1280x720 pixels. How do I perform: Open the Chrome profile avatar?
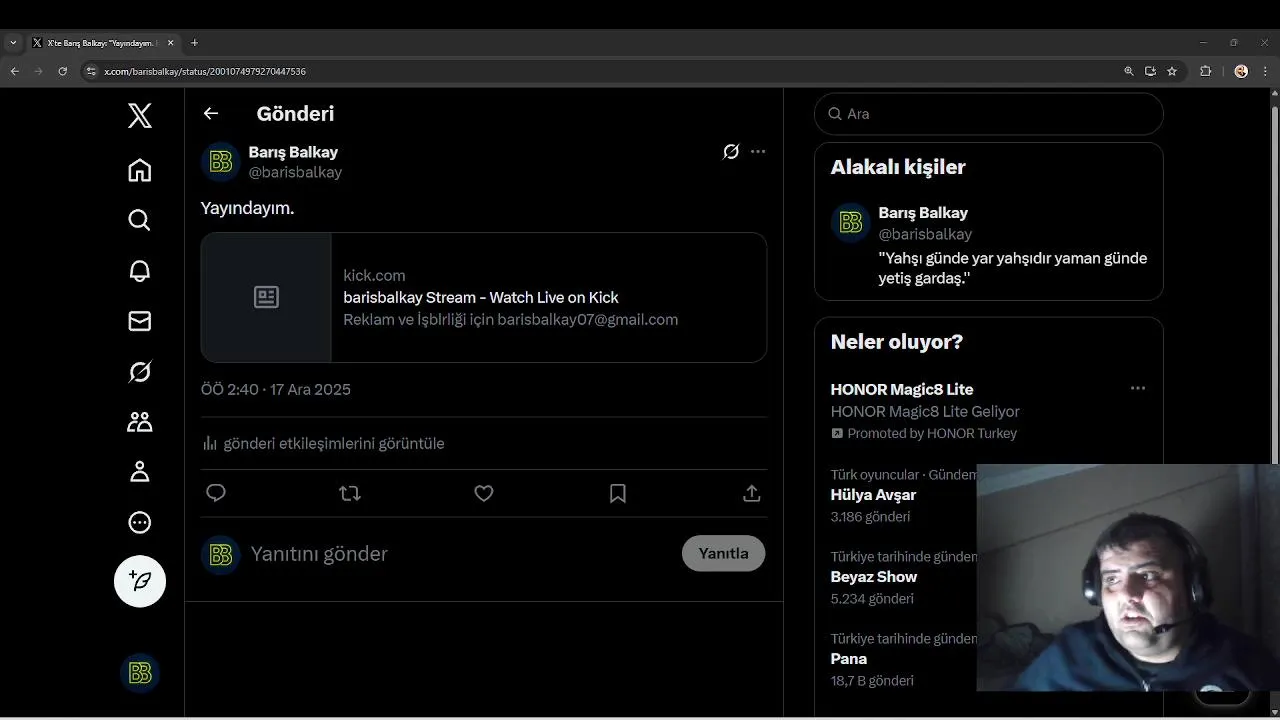1241,71
